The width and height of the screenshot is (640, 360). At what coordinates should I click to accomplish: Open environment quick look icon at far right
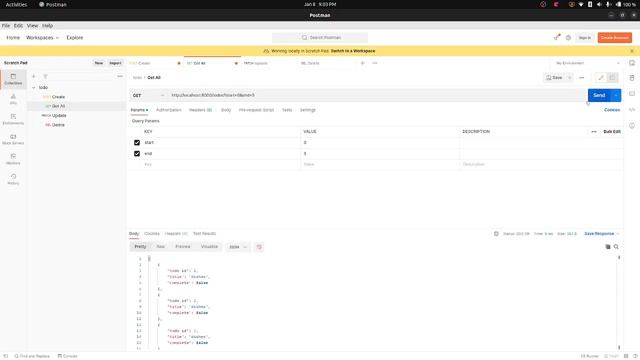632,63
